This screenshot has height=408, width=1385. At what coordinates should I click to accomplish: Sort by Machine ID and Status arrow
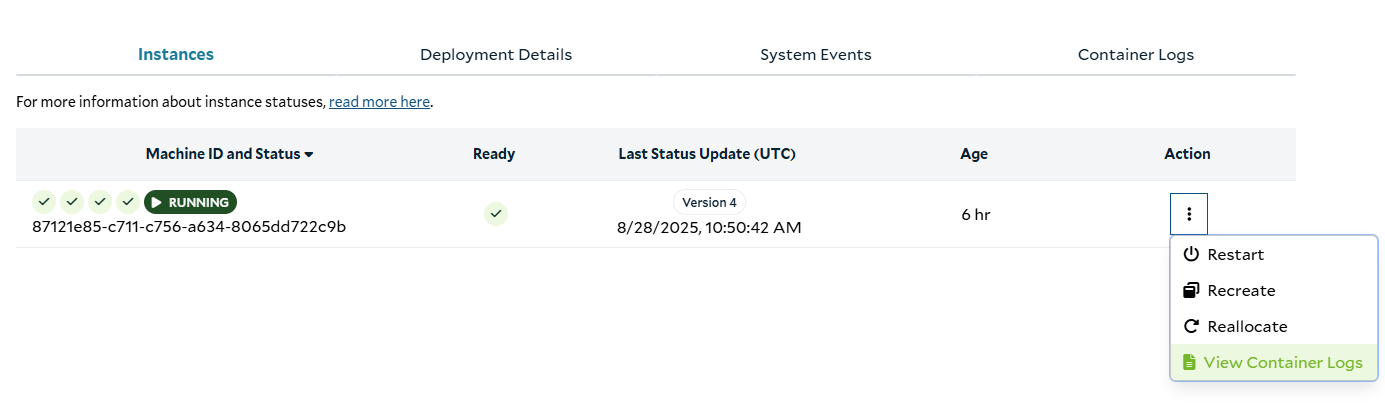(x=309, y=154)
